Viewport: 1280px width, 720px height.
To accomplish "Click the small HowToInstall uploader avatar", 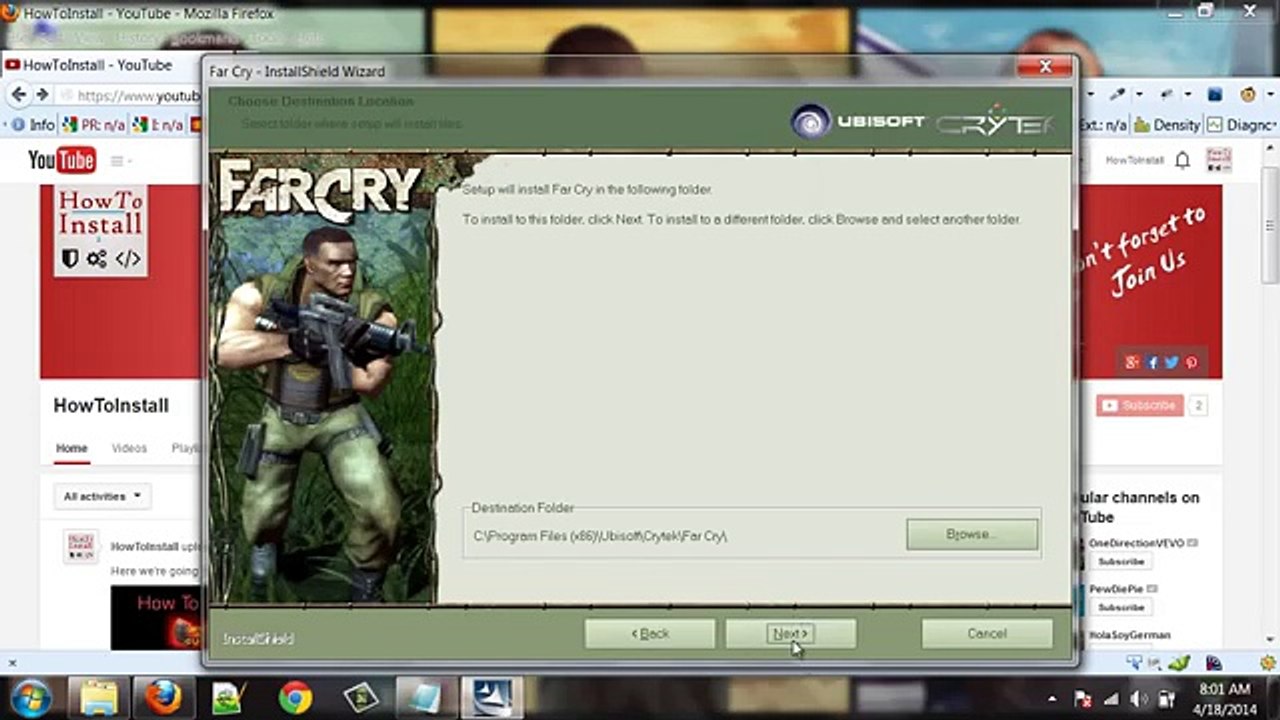I will (x=82, y=547).
